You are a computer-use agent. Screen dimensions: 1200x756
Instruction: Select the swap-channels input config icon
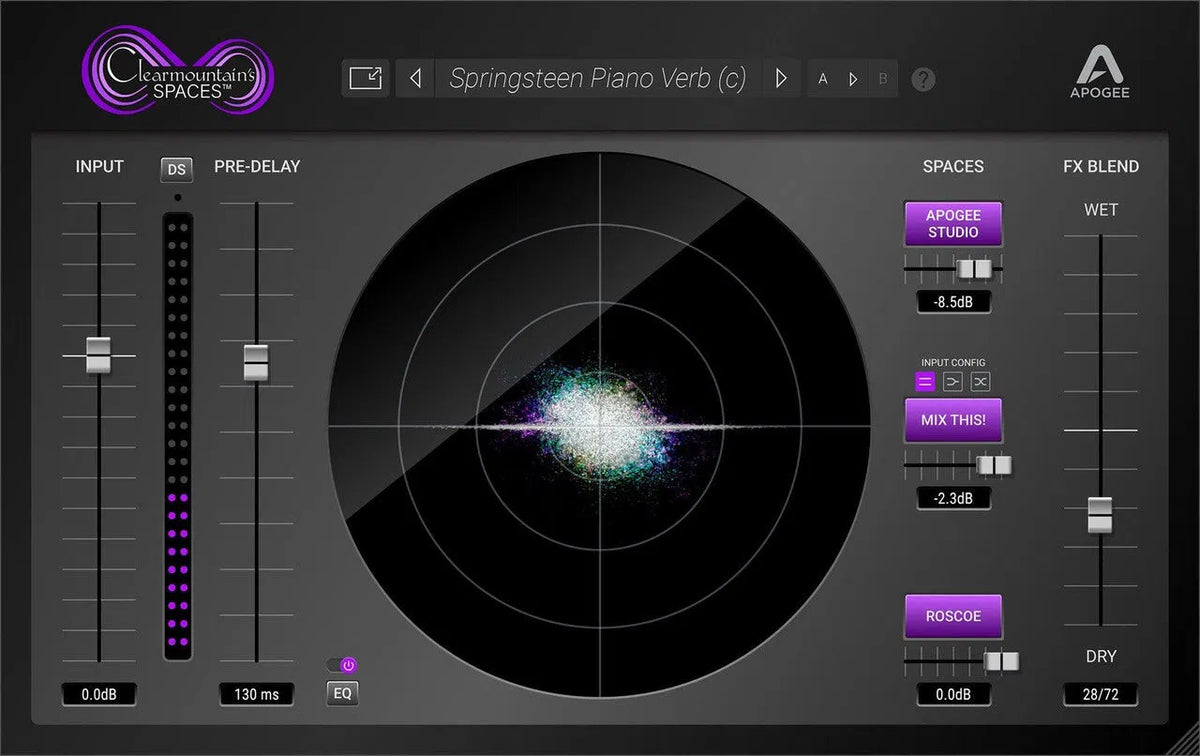(982, 381)
